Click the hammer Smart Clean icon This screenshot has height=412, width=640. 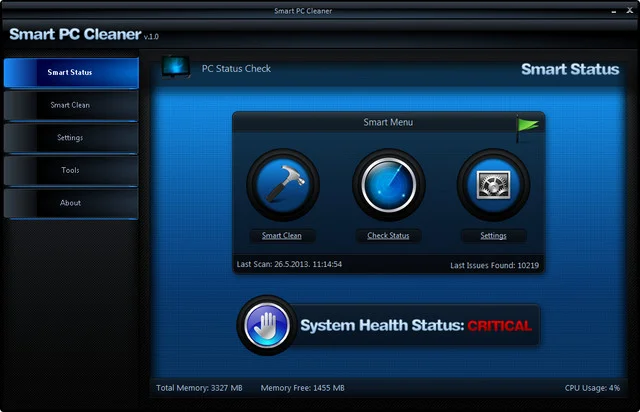click(x=283, y=185)
